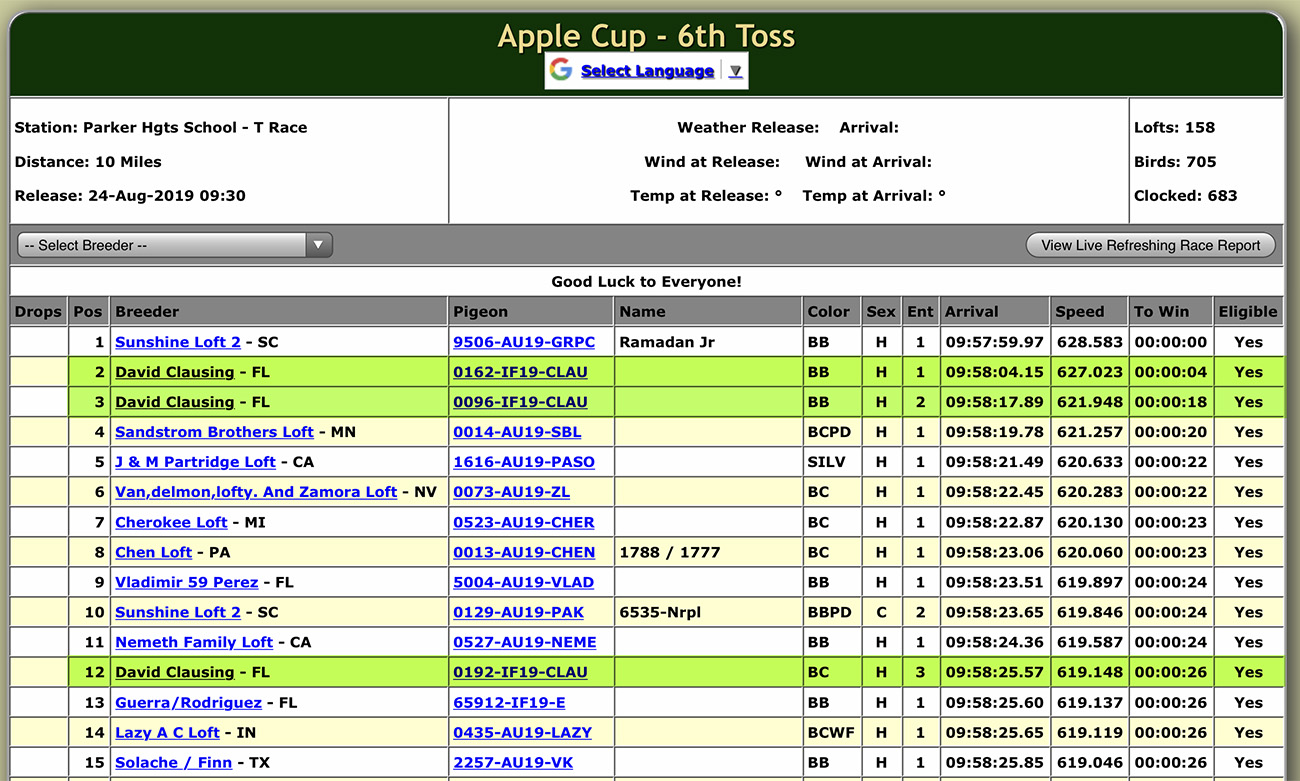
Task: Open the Select Language link
Action: point(647,71)
